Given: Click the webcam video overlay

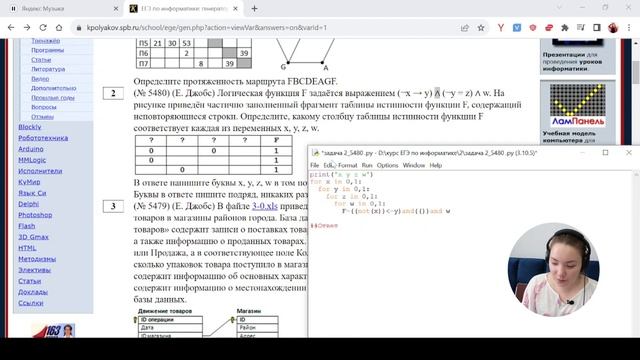Looking at the screenshot, I should 553,269.
